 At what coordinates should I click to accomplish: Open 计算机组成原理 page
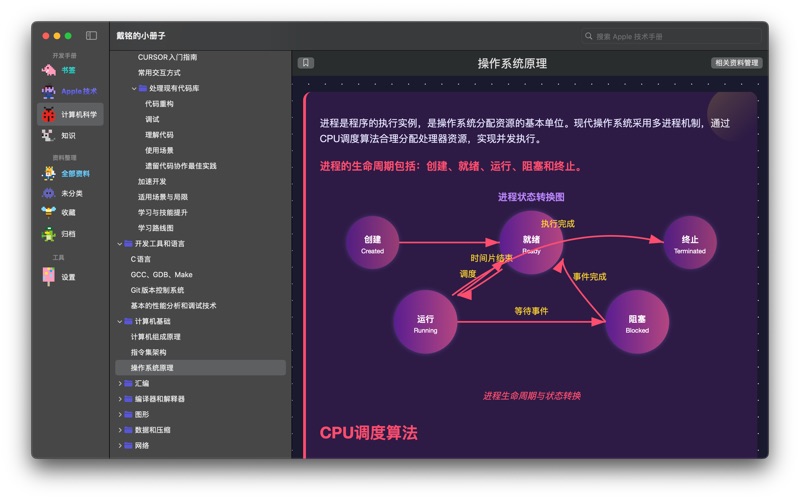155,337
